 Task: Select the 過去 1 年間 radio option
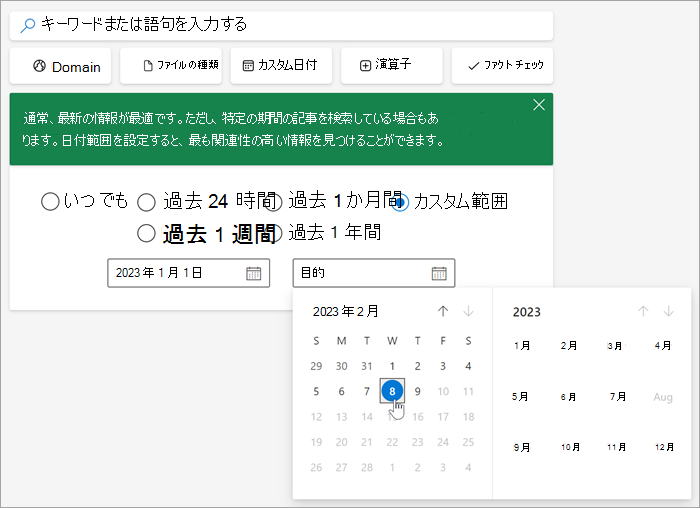coord(276,233)
